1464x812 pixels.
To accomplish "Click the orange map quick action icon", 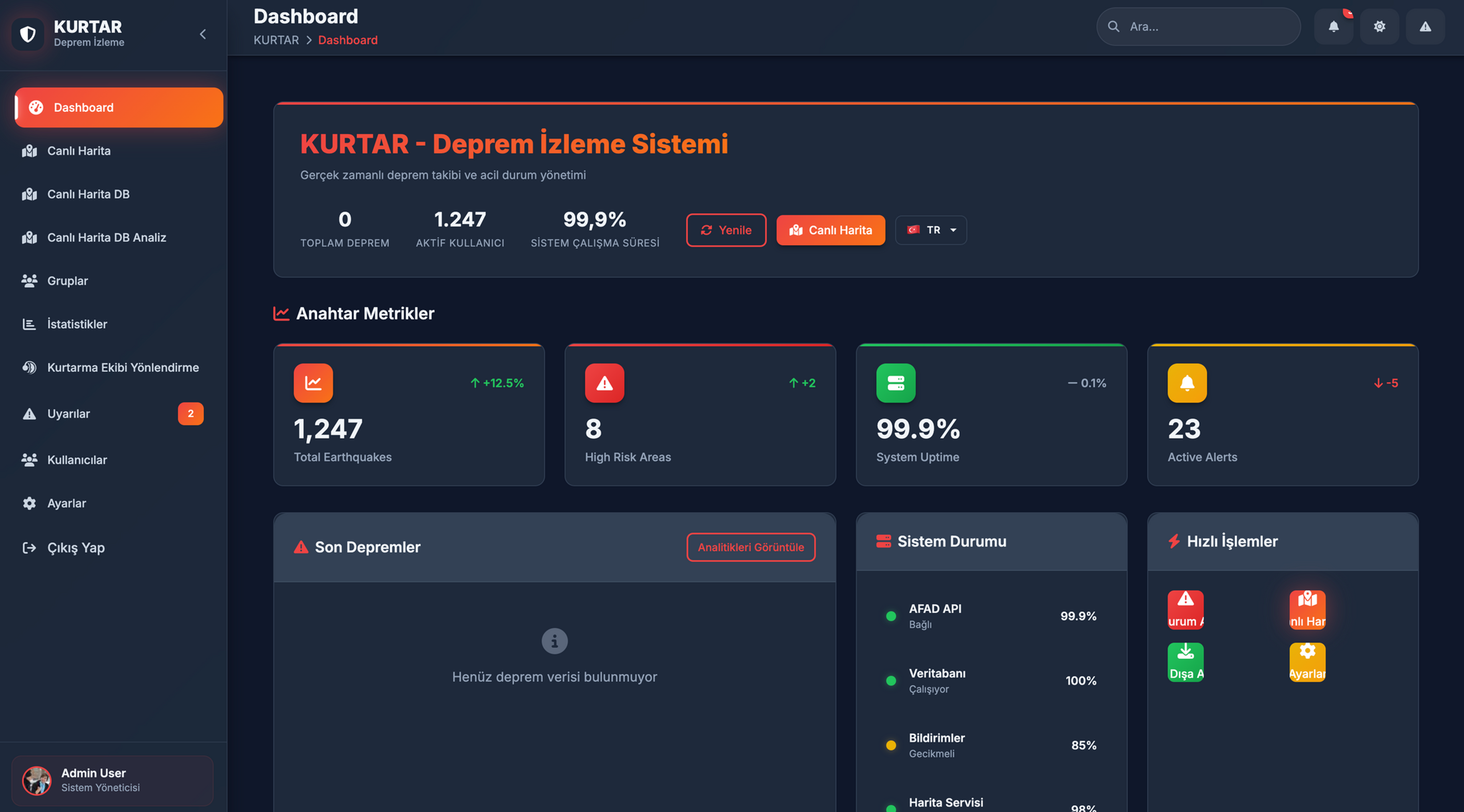I will pos(1307,609).
